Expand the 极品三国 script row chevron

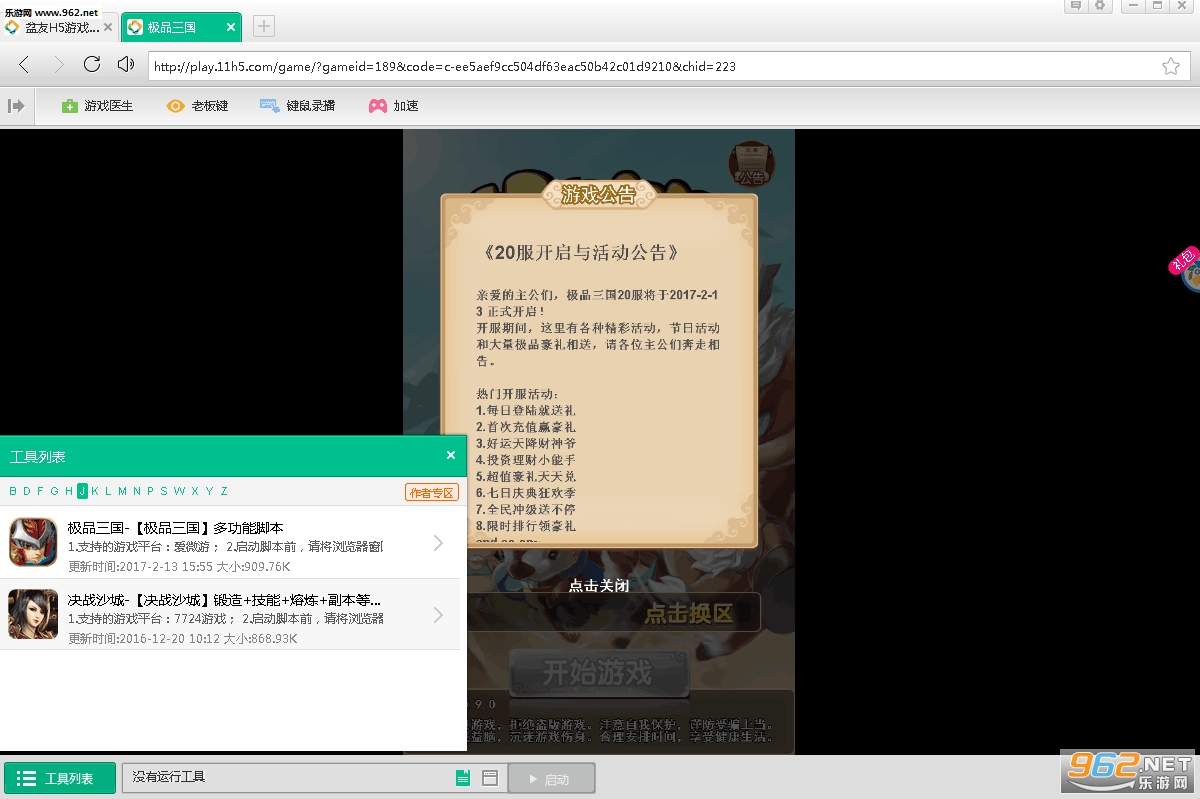(438, 543)
